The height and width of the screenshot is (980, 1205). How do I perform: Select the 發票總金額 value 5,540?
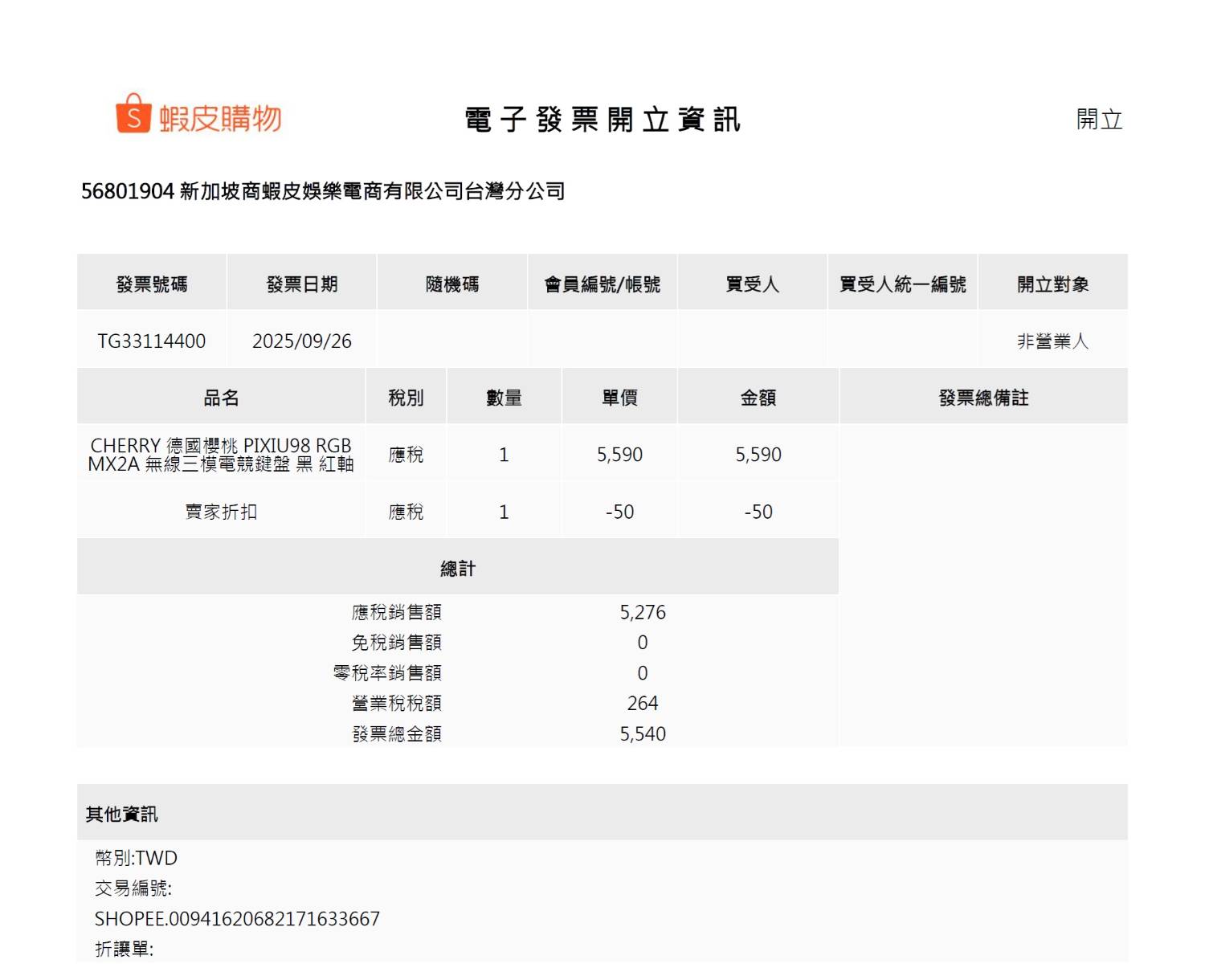pyautogui.click(x=643, y=733)
